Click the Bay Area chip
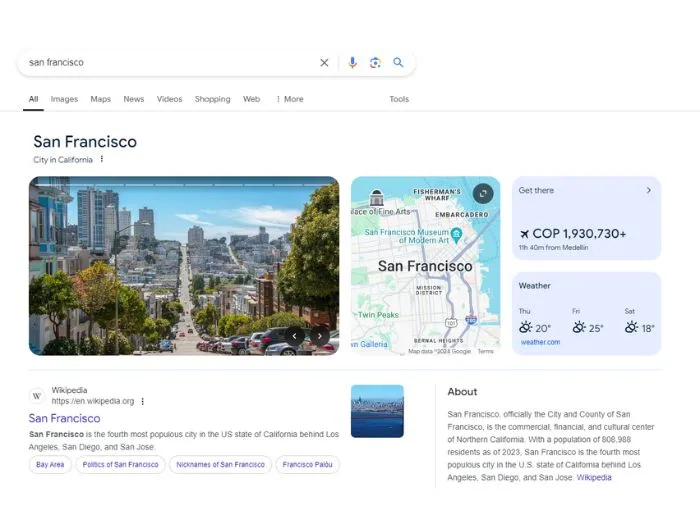700x526 pixels. coord(50,464)
